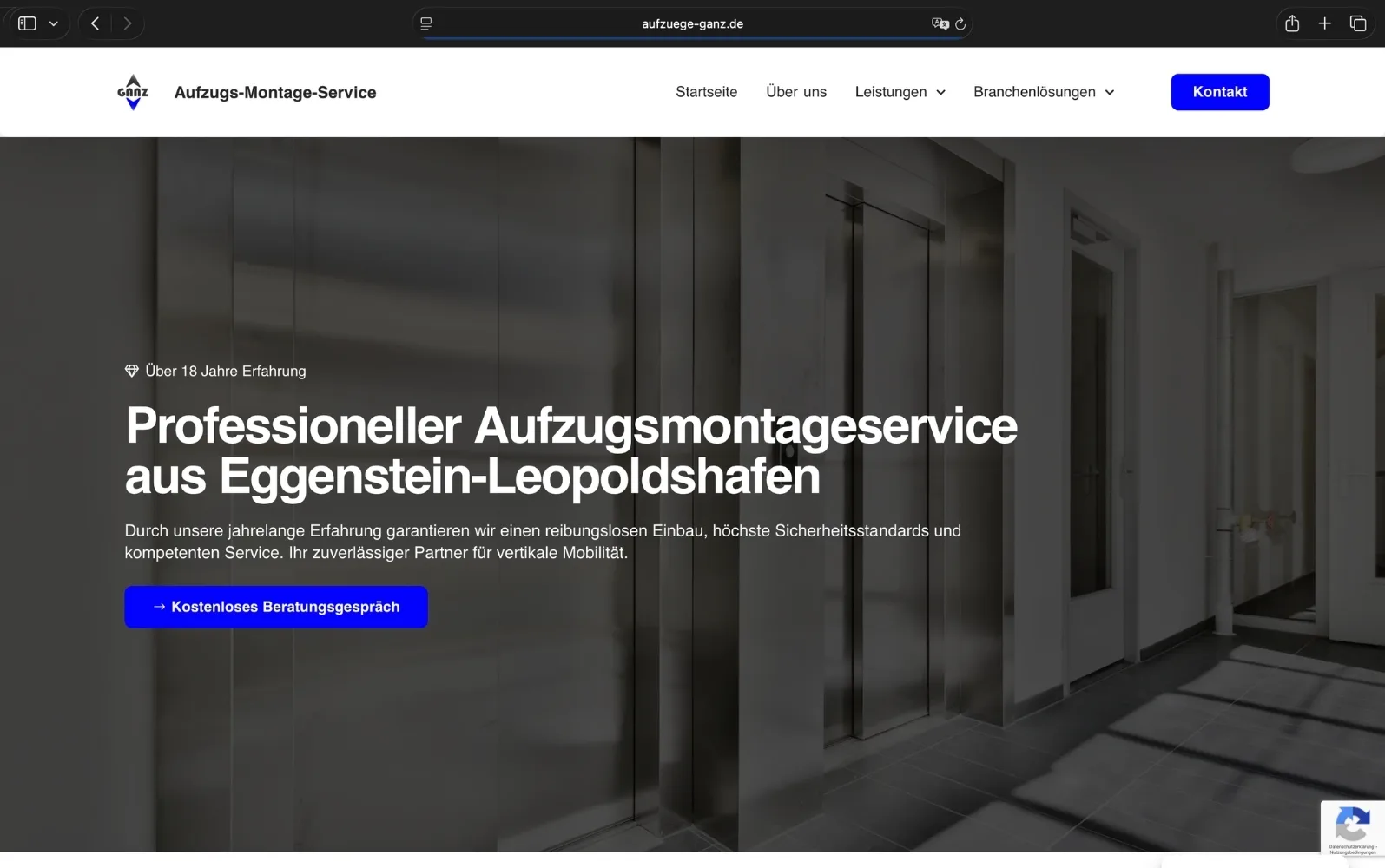The width and height of the screenshot is (1385, 868).
Task: Click the reCAPTCHA badge
Action: click(1353, 829)
